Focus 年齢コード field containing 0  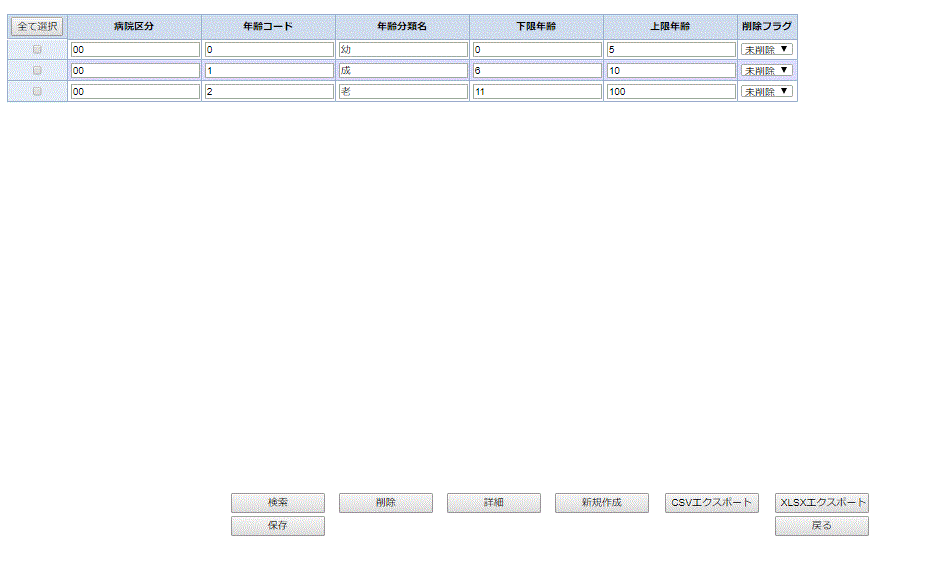(269, 49)
